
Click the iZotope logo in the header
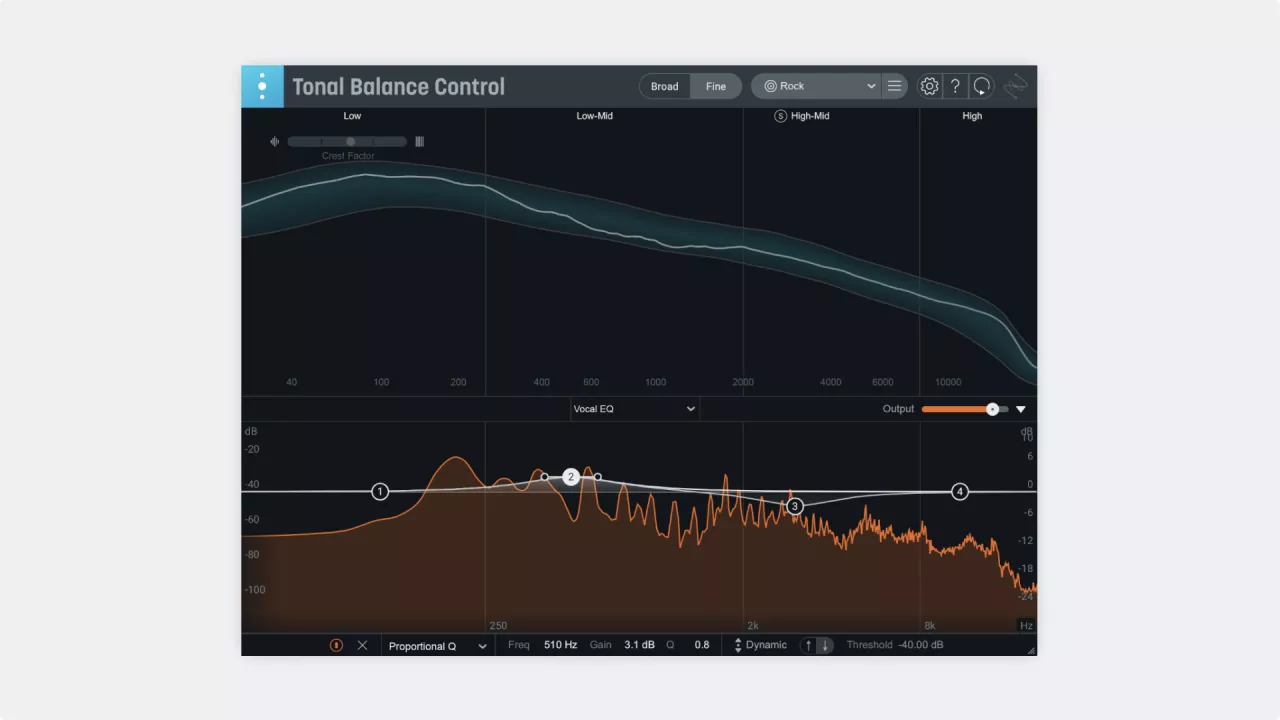262,86
